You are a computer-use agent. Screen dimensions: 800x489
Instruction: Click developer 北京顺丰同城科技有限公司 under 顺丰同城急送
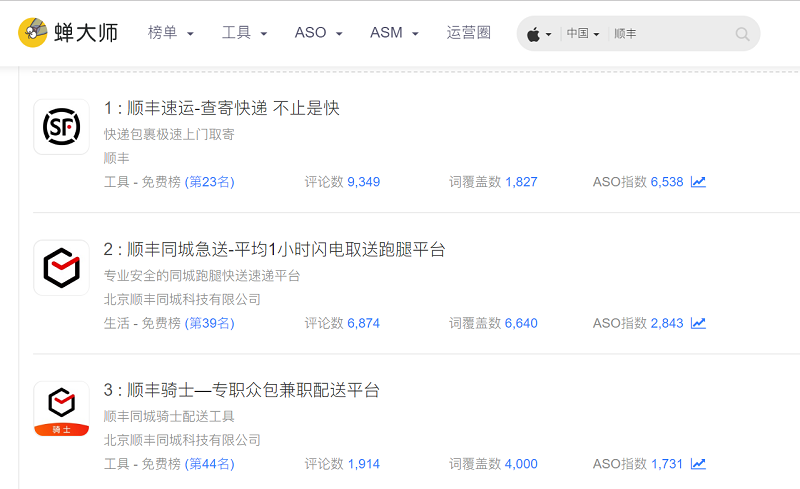click(x=182, y=299)
